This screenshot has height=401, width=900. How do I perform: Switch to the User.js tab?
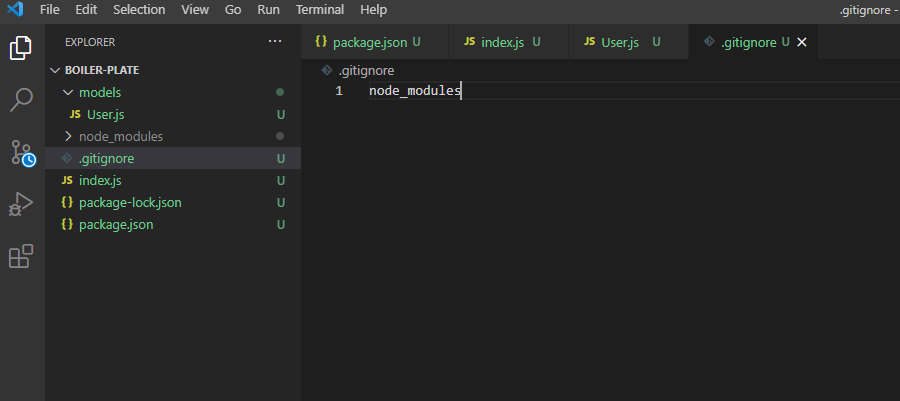(629, 42)
